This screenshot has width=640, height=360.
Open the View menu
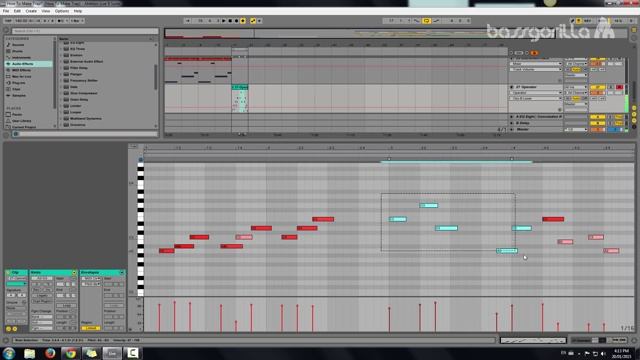pos(46,11)
